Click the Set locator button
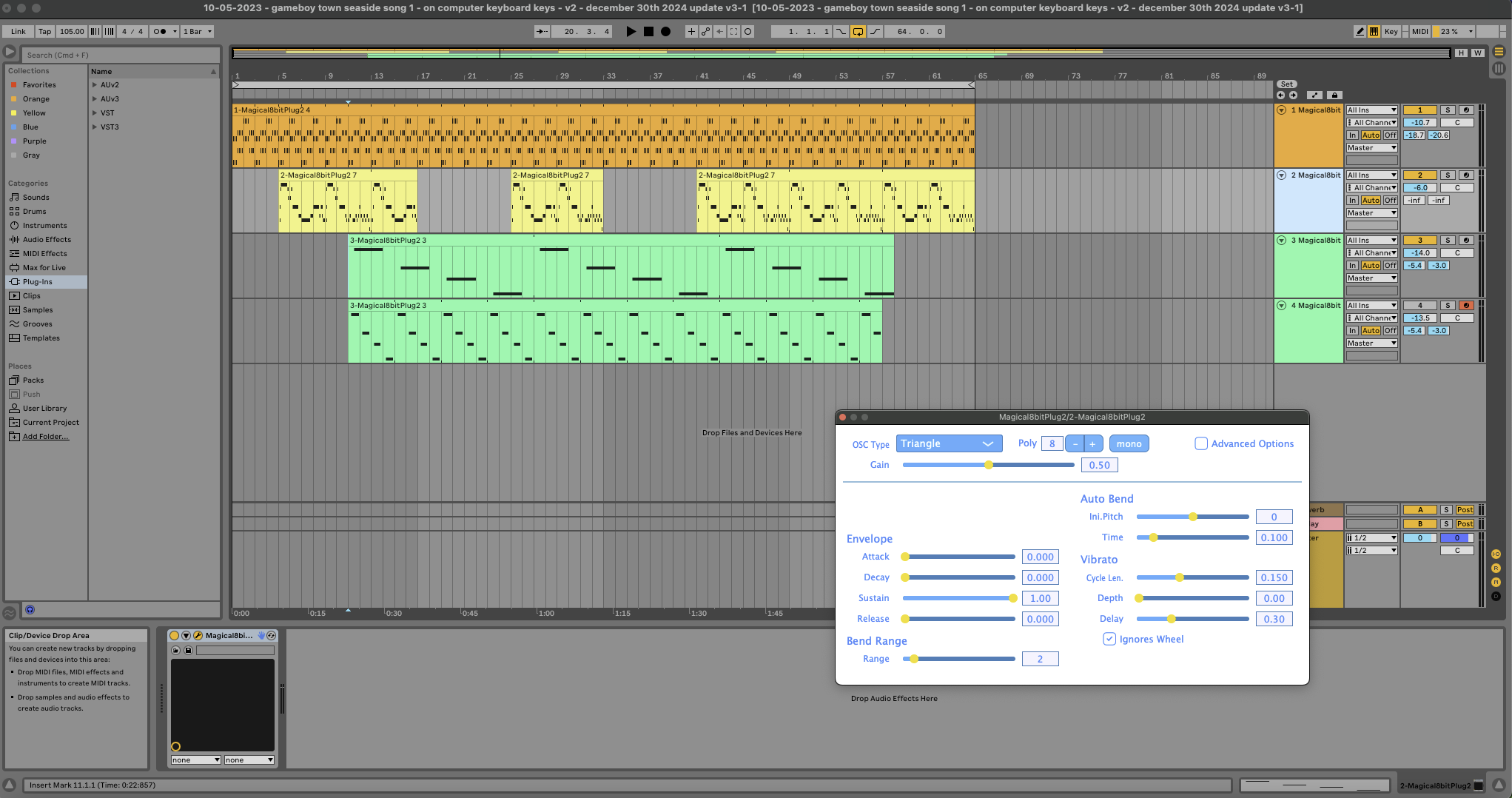 (x=1287, y=84)
